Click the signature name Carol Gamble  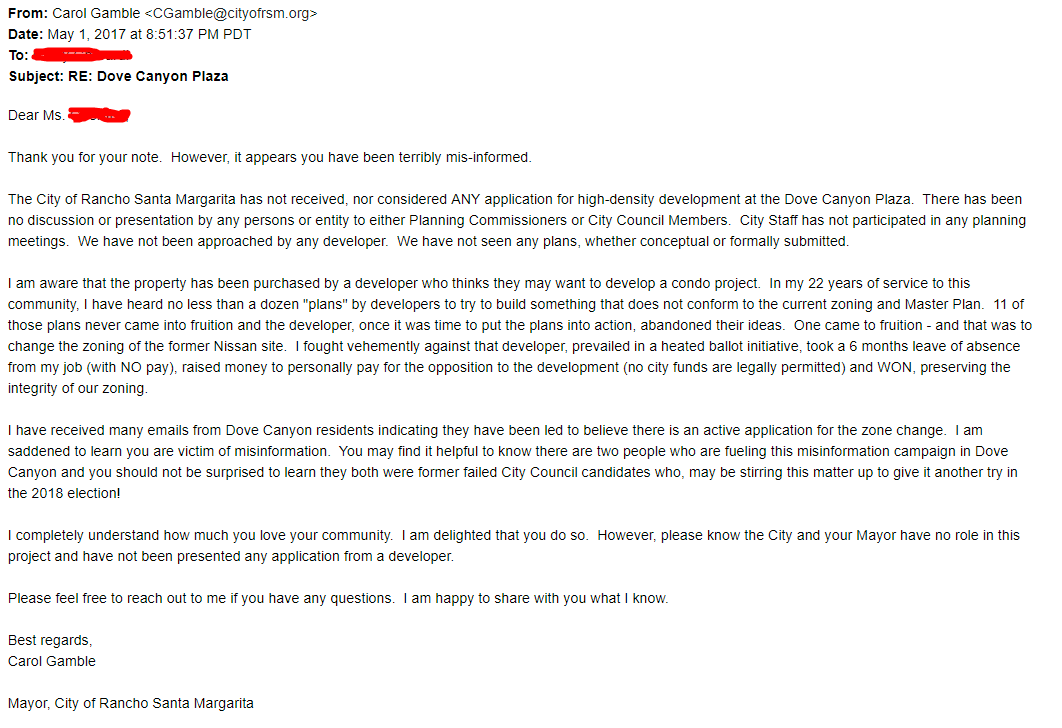52,661
